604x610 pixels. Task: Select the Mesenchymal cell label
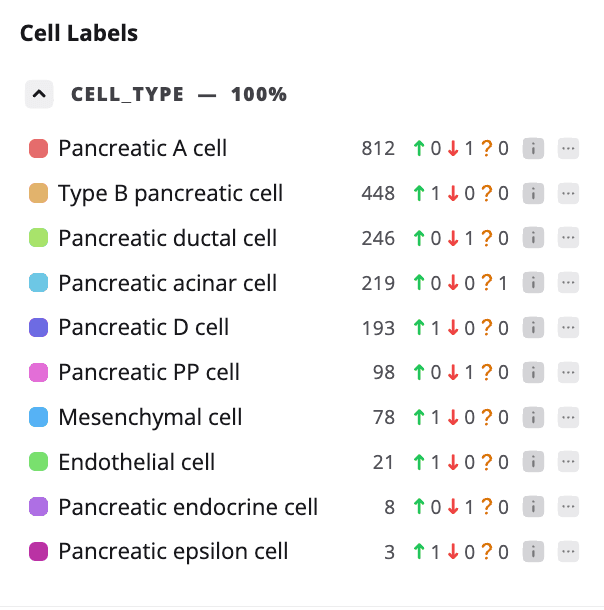coord(150,418)
